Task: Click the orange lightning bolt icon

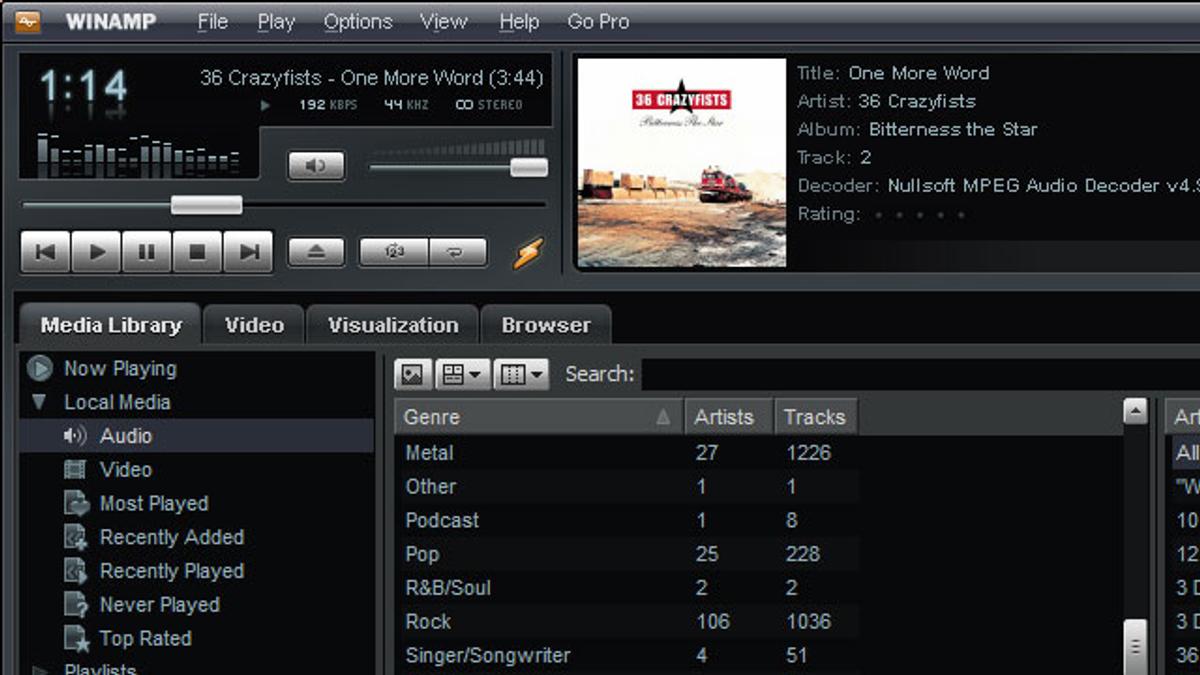Action: pyautogui.click(x=528, y=253)
